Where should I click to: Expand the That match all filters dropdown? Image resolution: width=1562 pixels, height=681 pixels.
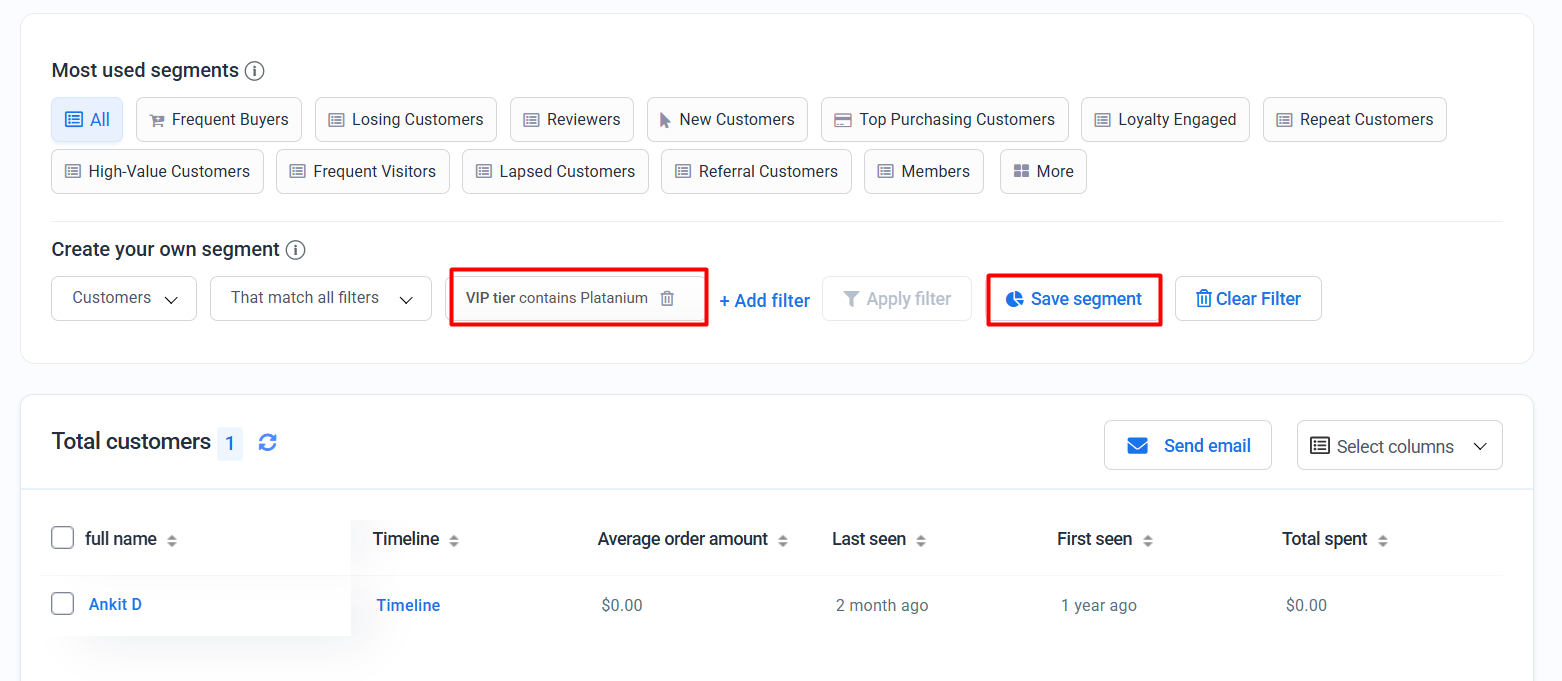click(321, 298)
